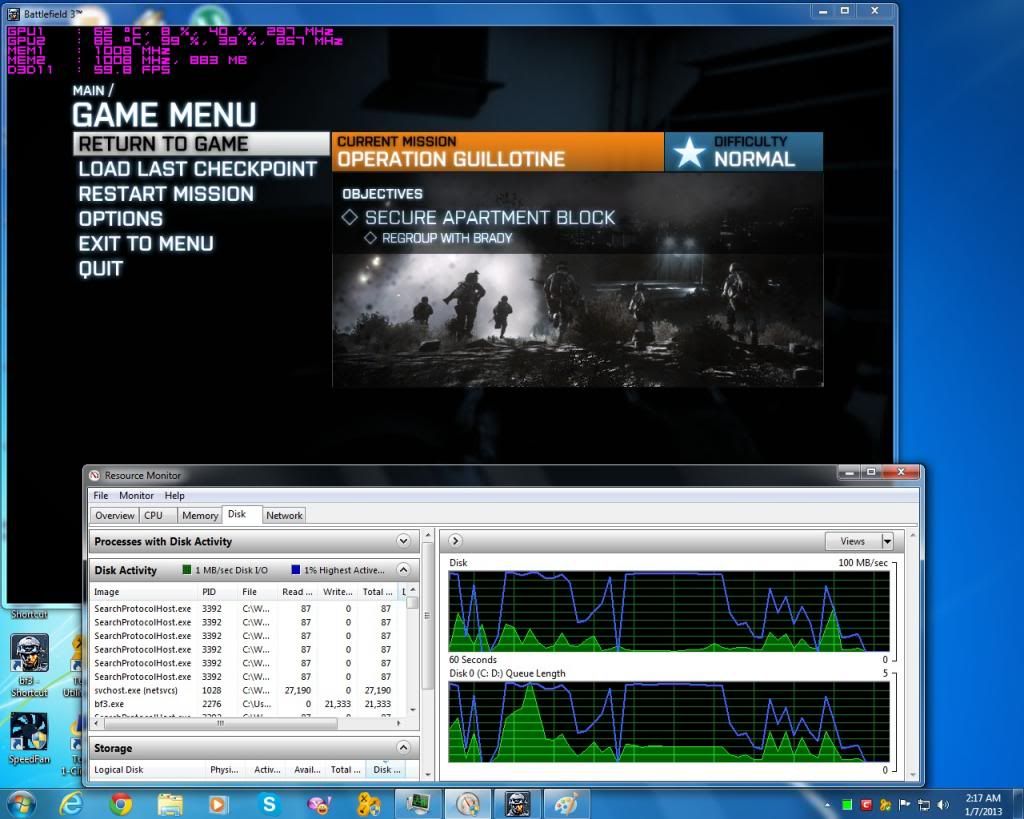Click Disk Activity list scroll down arrow

click(412, 710)
